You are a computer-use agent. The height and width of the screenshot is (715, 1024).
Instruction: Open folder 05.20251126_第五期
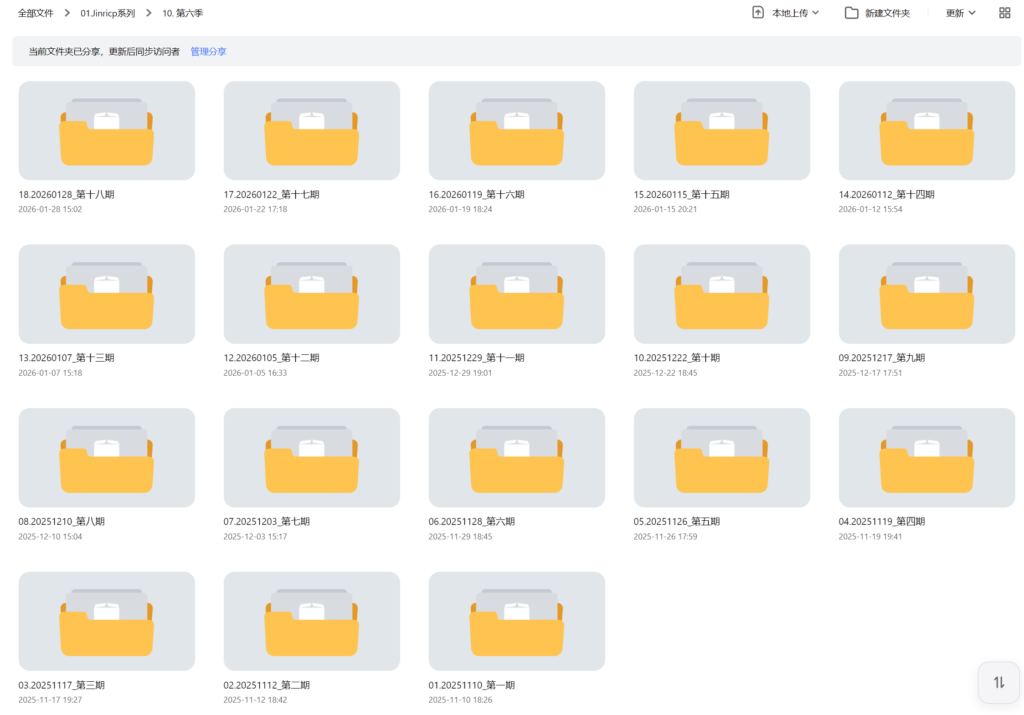coord(721,457)
